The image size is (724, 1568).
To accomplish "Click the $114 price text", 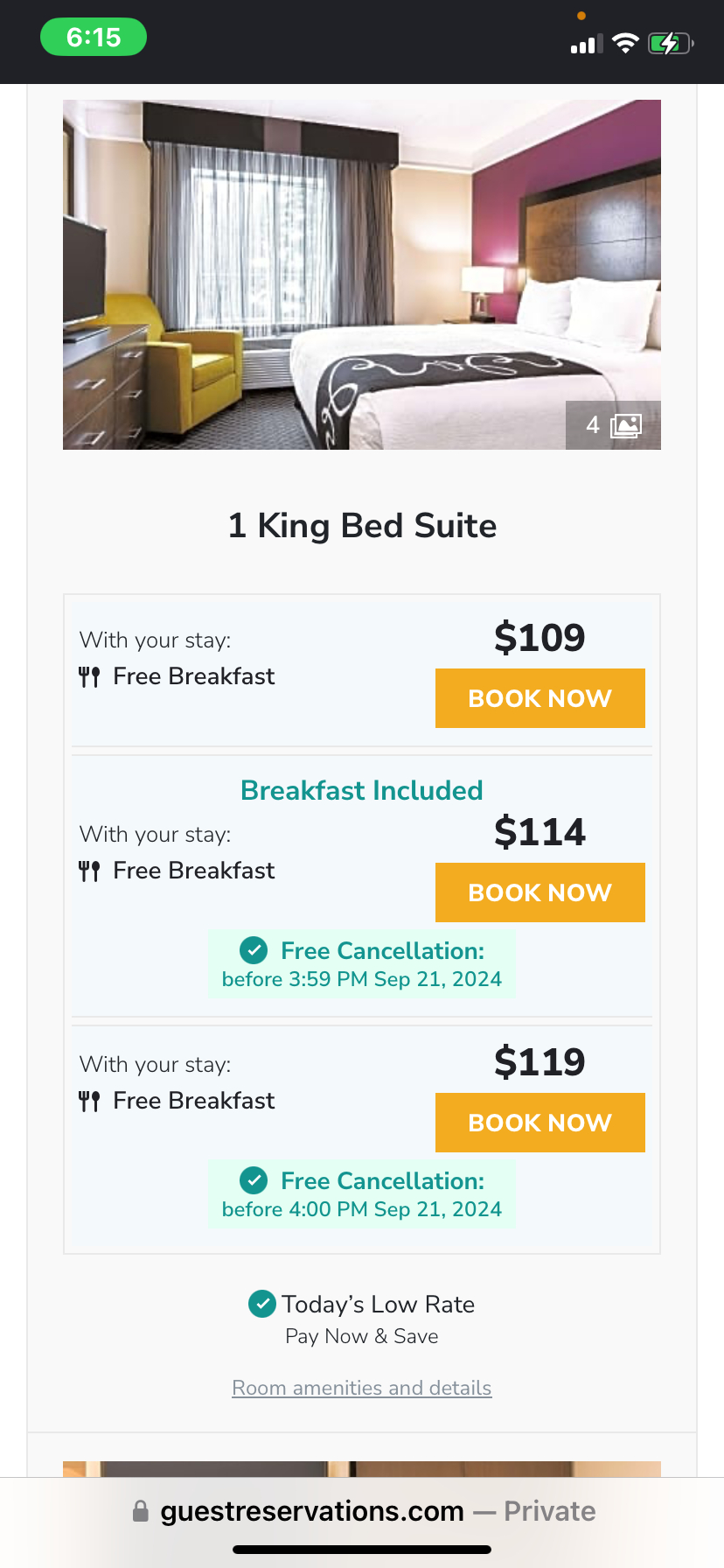I will pos(540,832).
